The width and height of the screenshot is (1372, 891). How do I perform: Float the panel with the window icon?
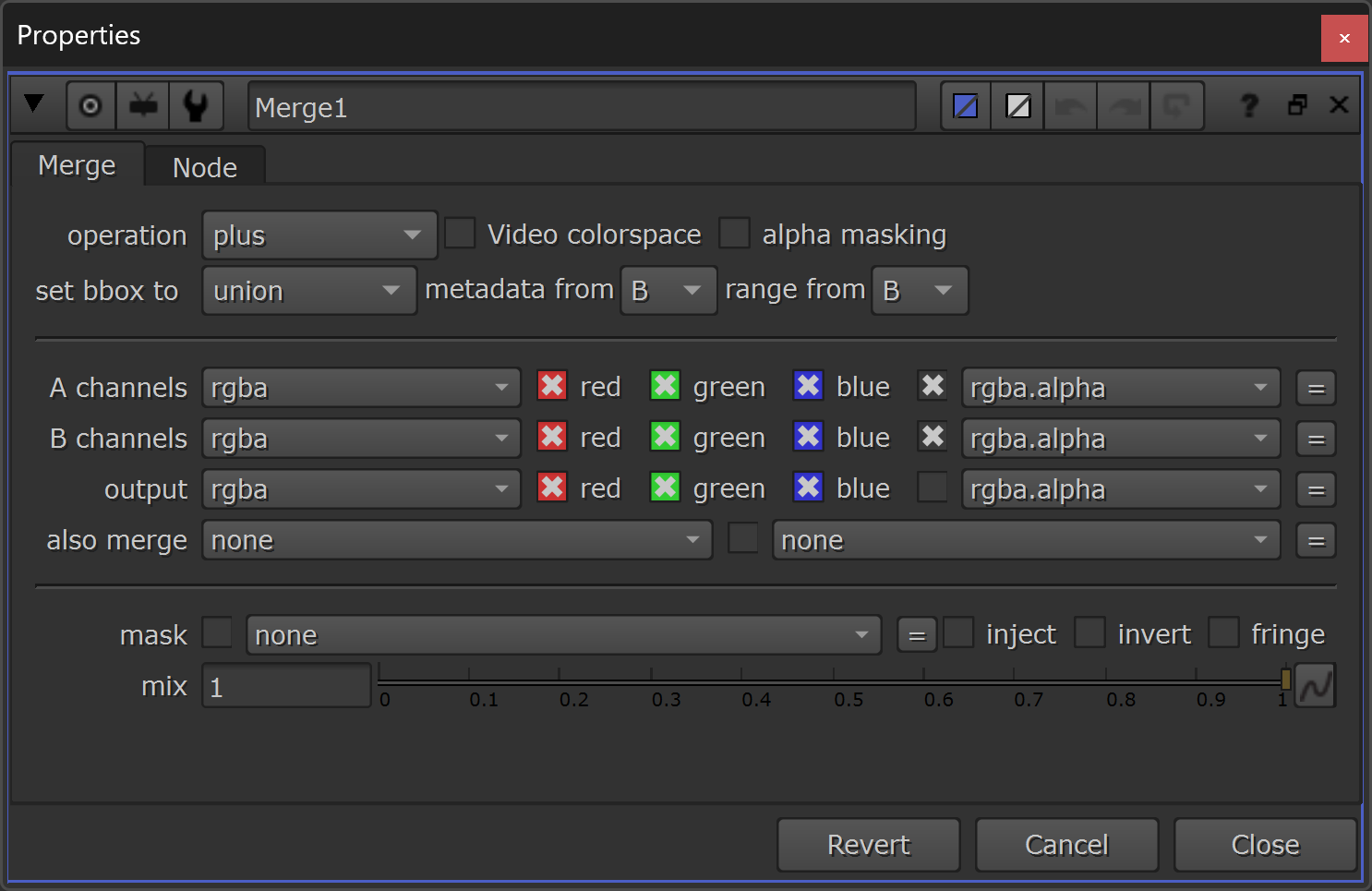1297,105
